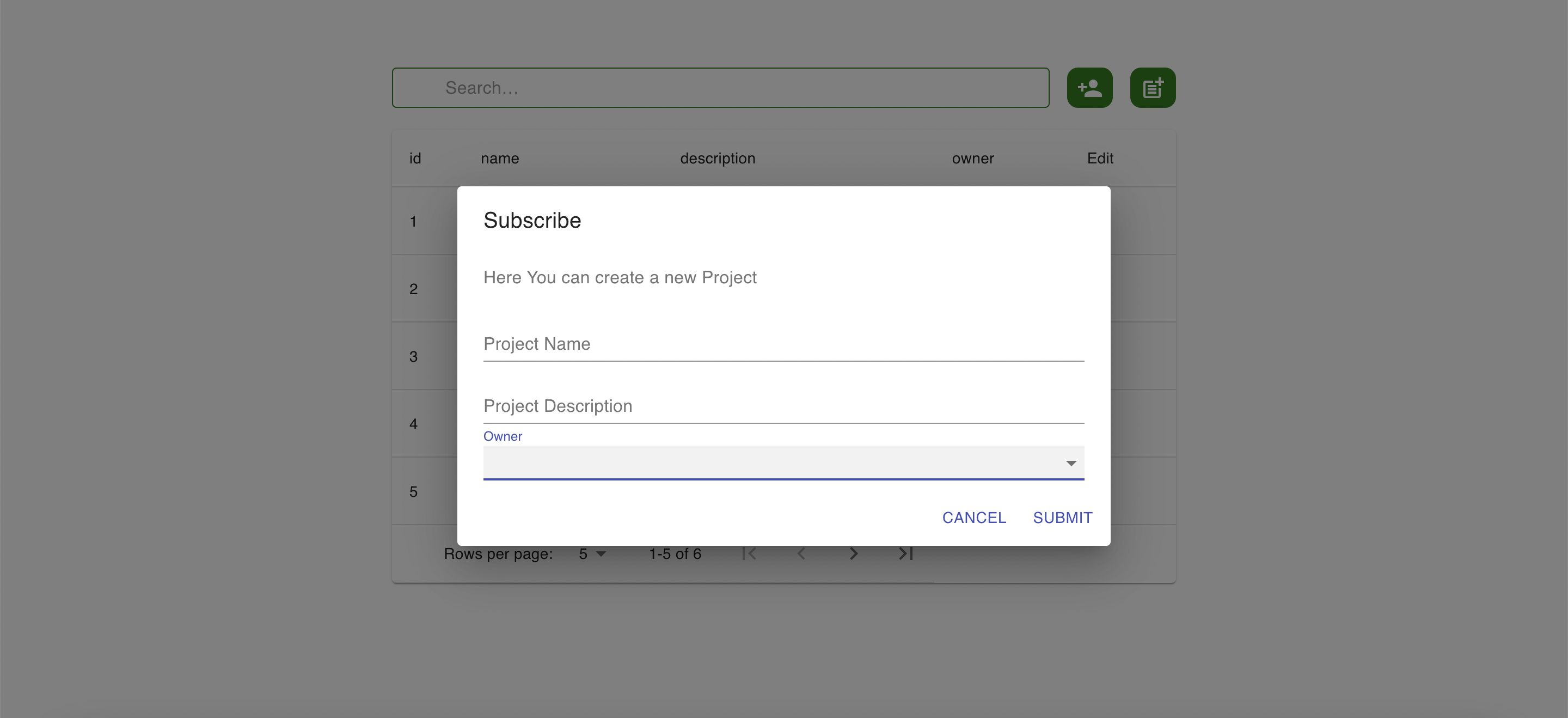This screenshot has width=1568, height=718.
Task: Click row id 5 cell
Action: pos(413,491)
